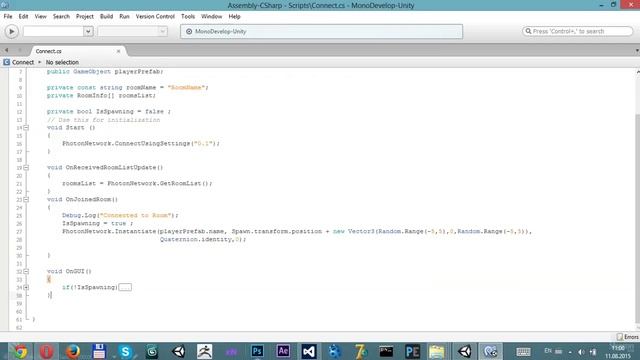Open the blue molecule app taskbar icon
The width and height of the screenshot is (640, 360).
(335, 351)
